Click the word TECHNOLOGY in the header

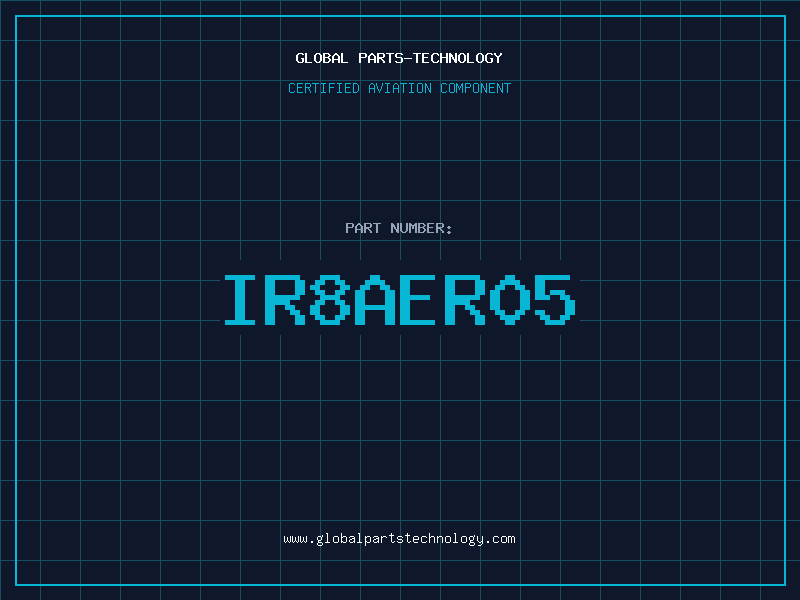(458, 58)
